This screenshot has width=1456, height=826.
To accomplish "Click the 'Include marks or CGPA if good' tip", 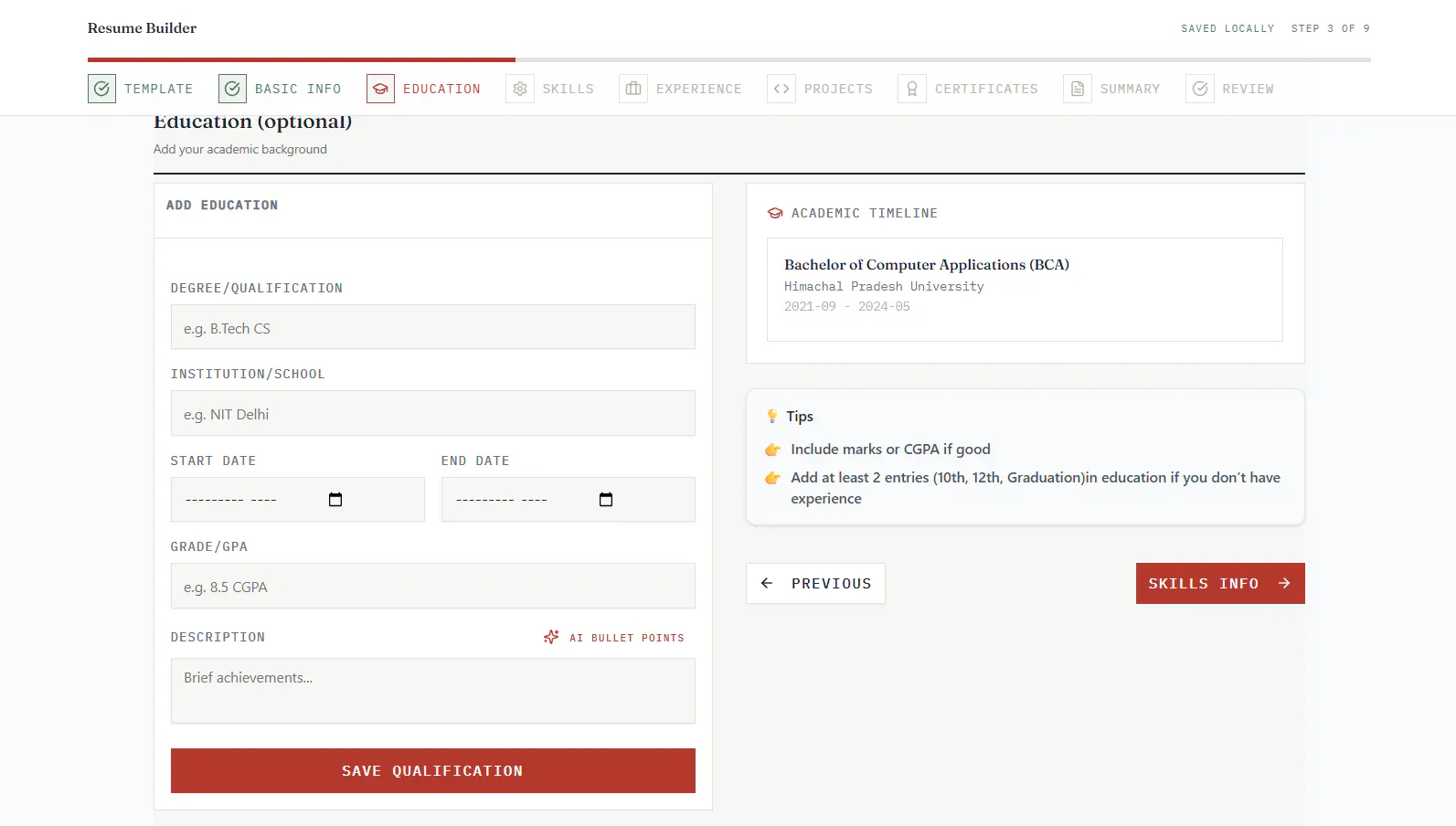I will click(x=890, y=449).
